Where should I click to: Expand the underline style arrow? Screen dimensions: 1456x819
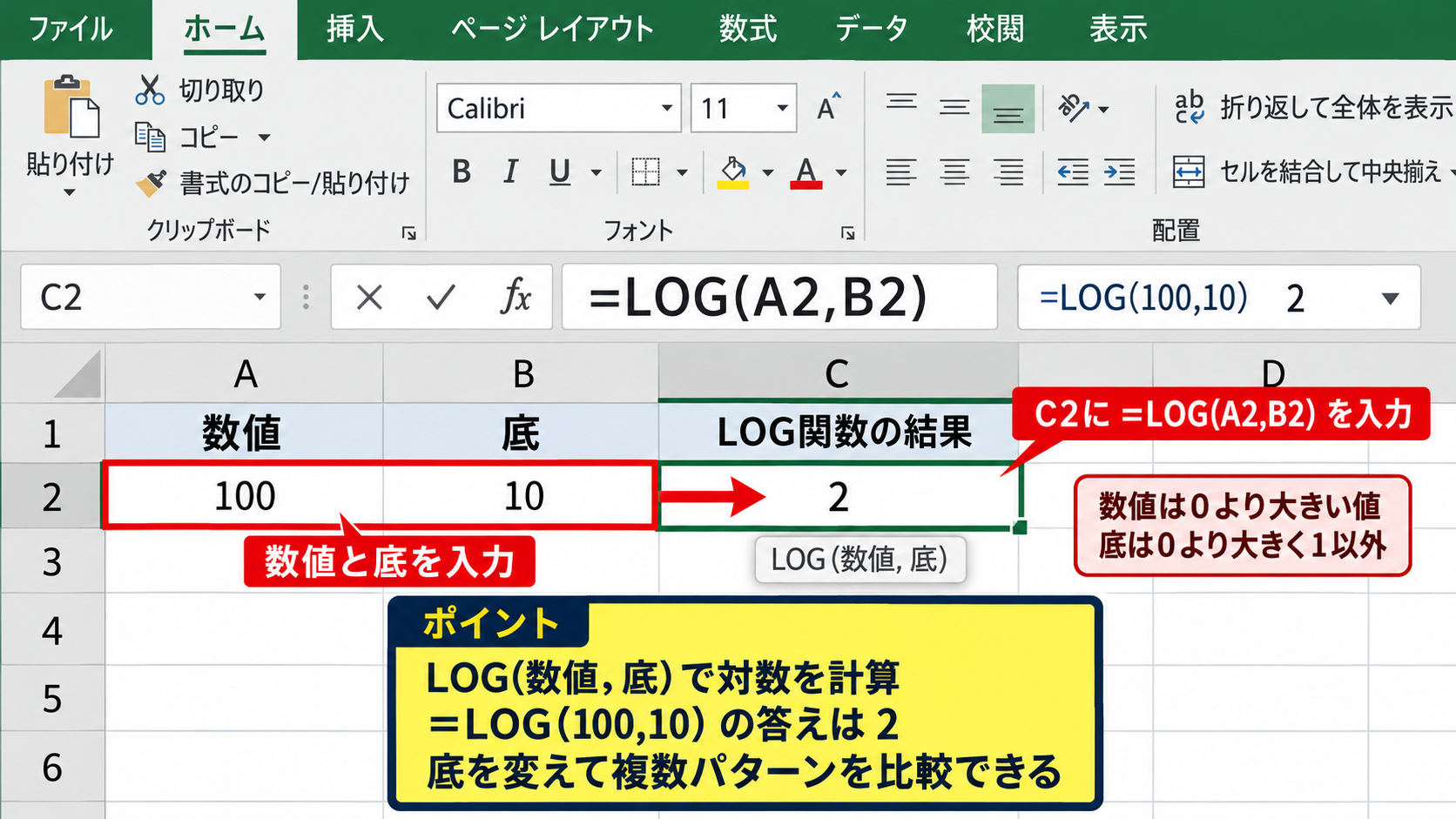tap(596, 172)
